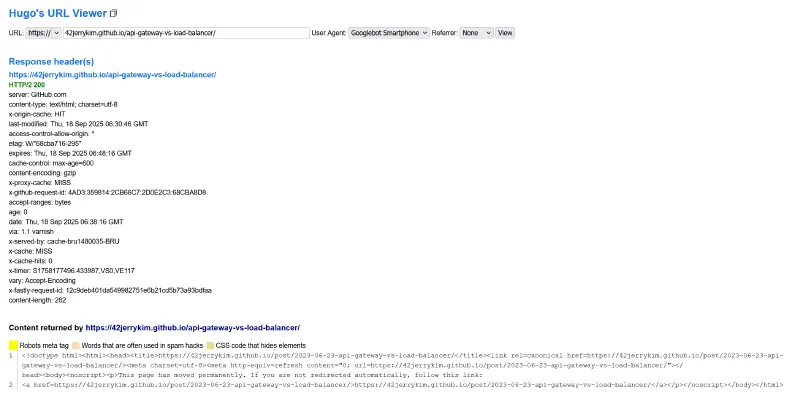Click the doctype html source line
Screen dimensions: 800x398
[403, 365]
